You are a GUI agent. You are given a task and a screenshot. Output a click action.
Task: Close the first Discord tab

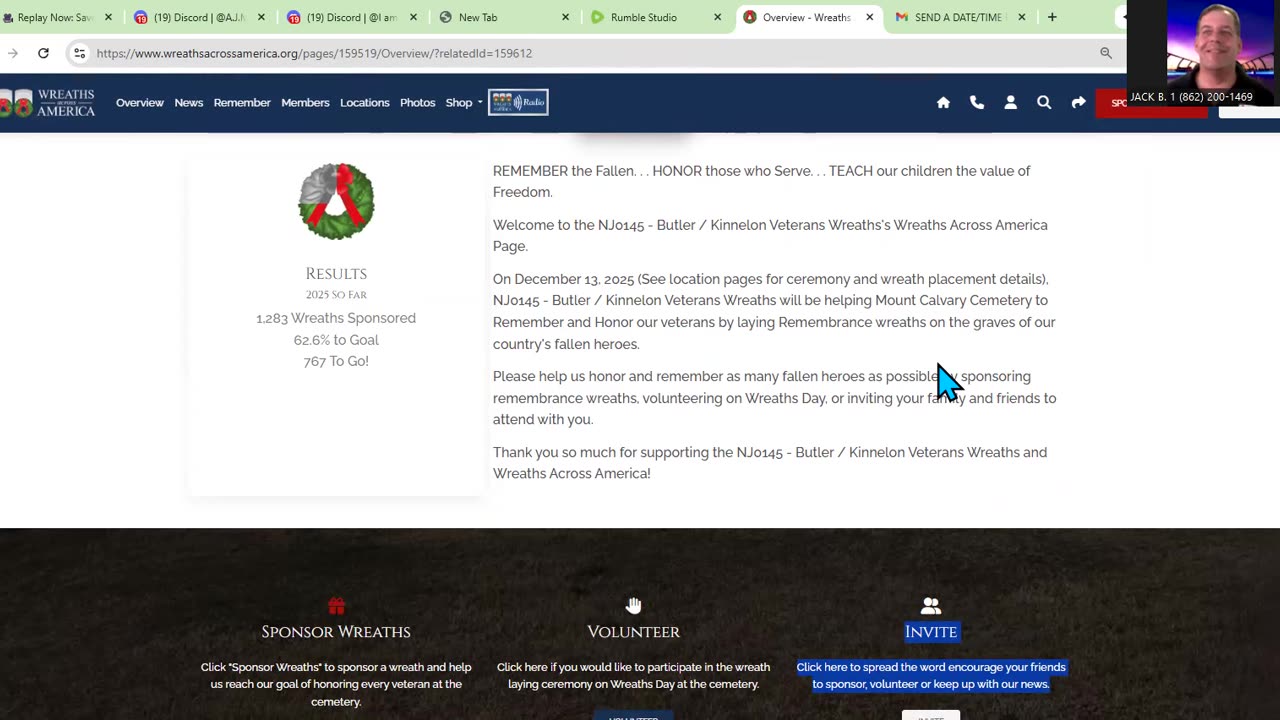[261, 17]
